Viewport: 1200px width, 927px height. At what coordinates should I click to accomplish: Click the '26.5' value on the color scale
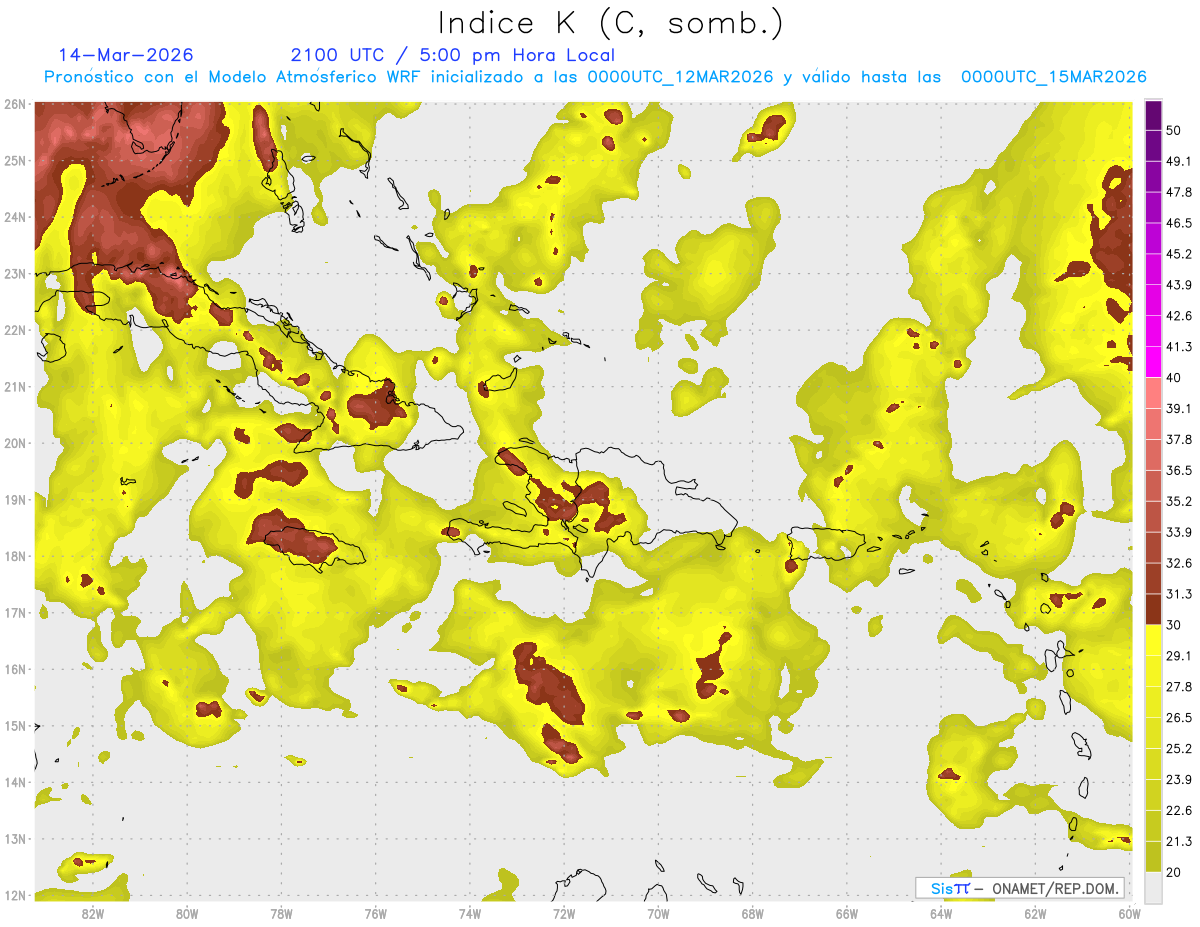click(x=1179, y=718)
